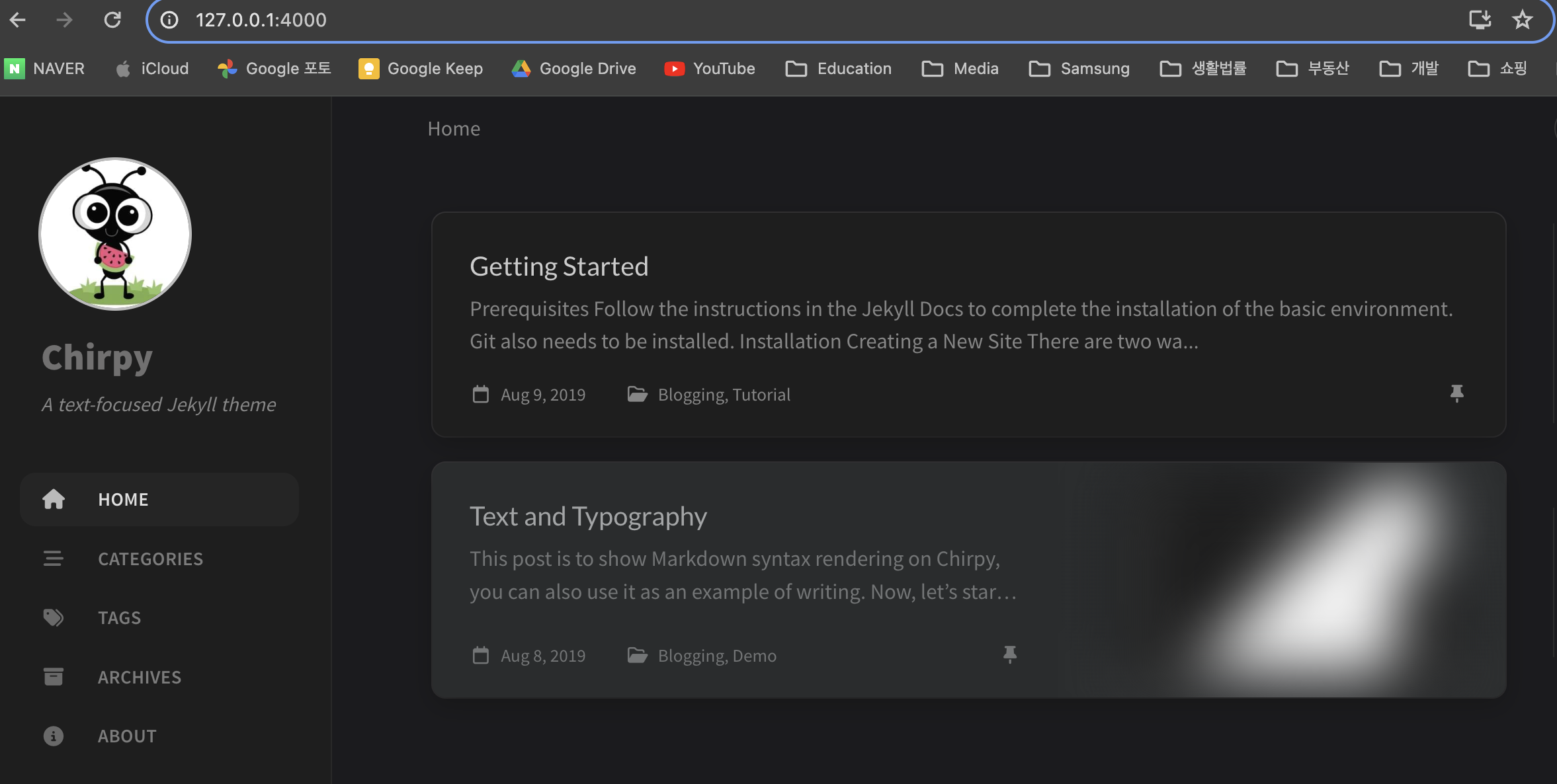The image size is (1557, 784).
Task: Open the Categories sidebar tab
Action: [x=150, y=559]
